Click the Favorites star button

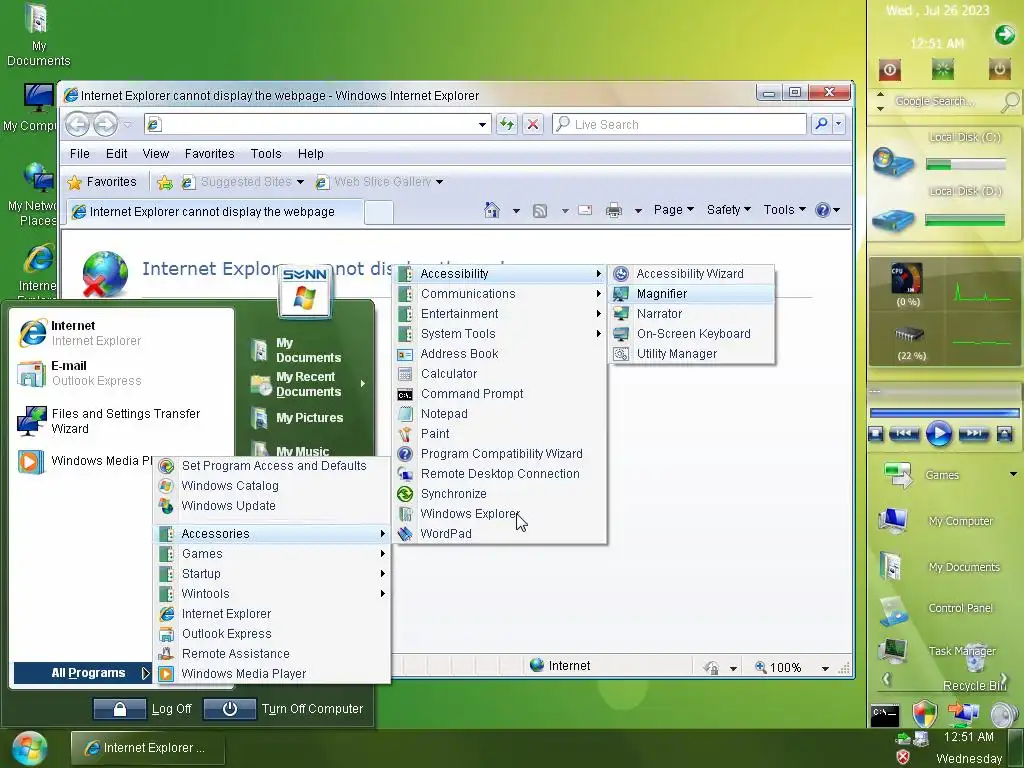[x=103, y=182]
